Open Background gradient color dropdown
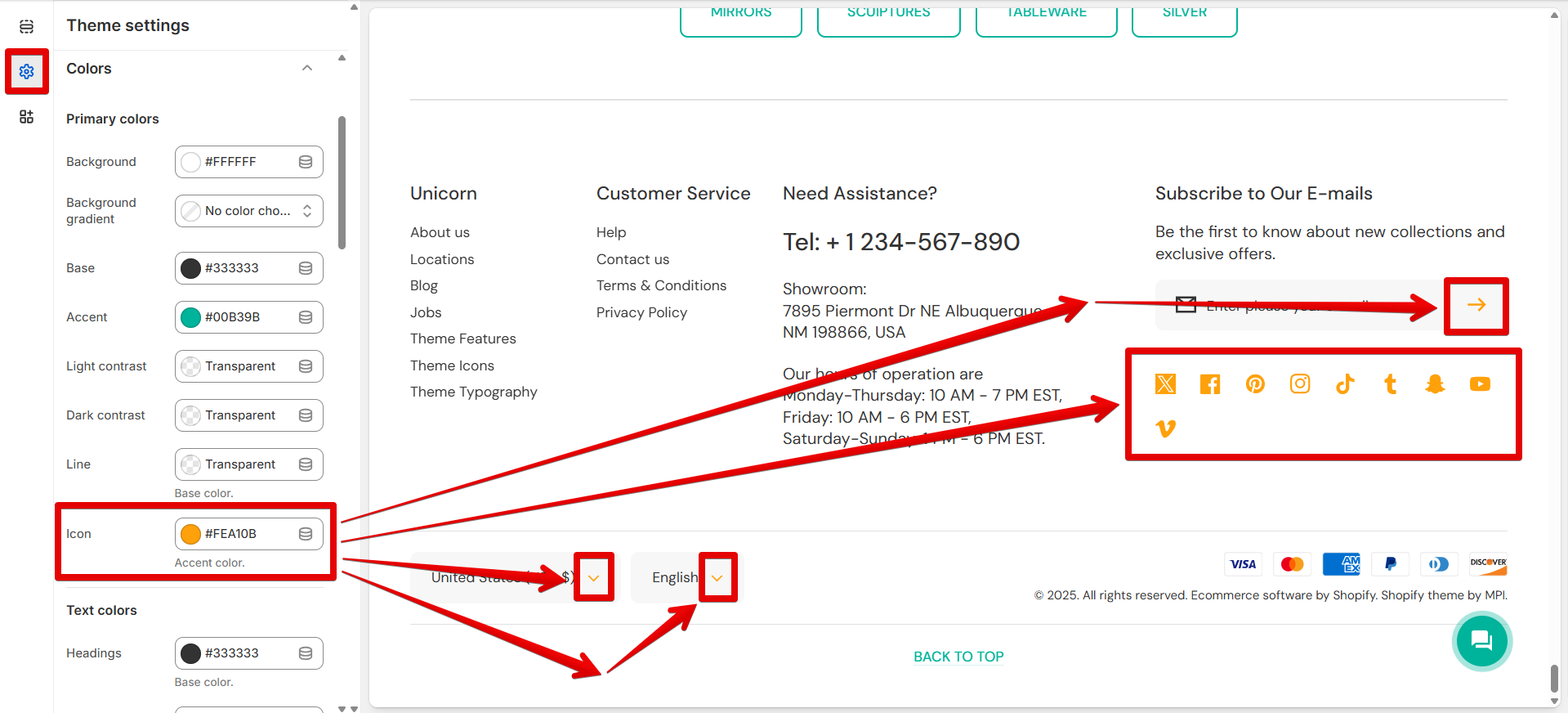Viewport: 1568px width, 713px height. (249, 211)
